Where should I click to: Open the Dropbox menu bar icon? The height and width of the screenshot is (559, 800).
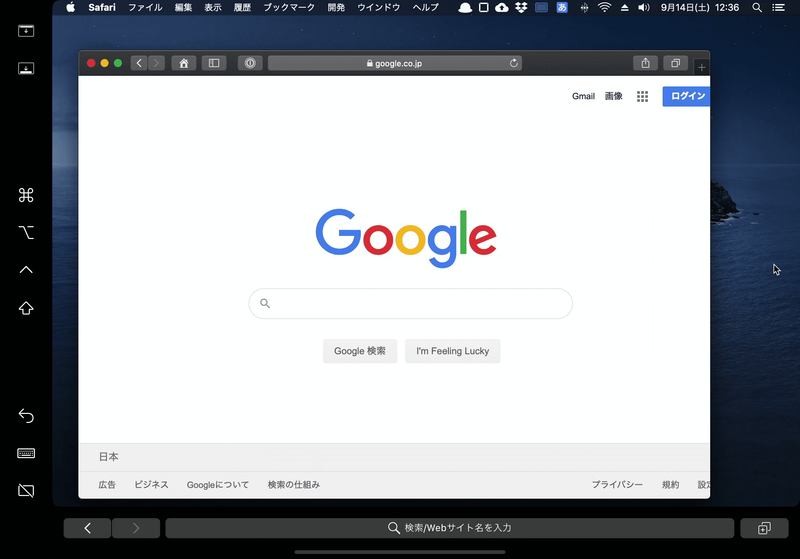pyautogui.click(x=521, y=8)
